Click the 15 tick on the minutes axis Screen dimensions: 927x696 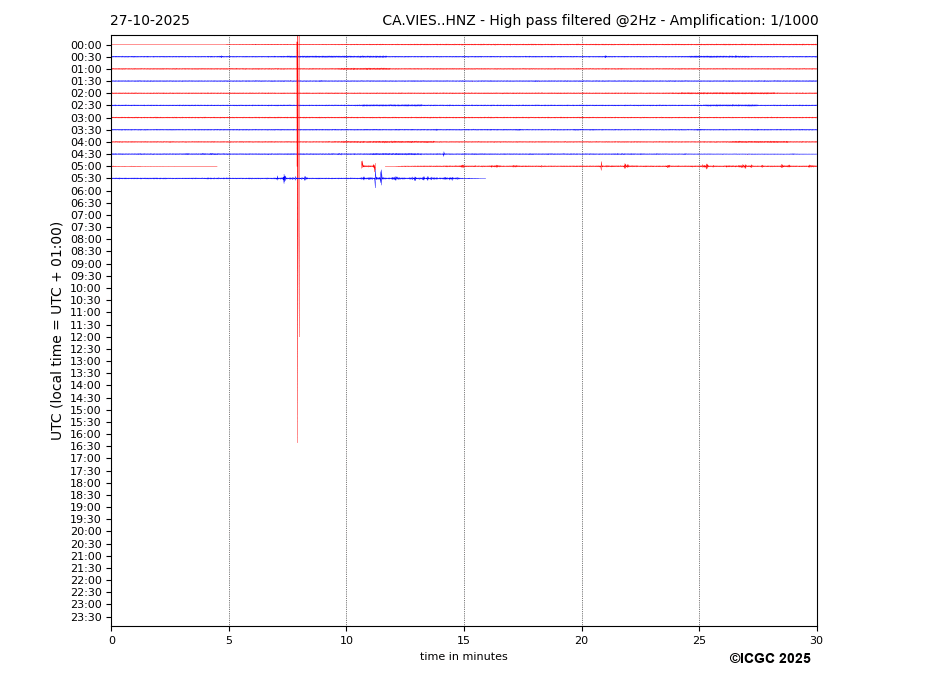point(464,640)
